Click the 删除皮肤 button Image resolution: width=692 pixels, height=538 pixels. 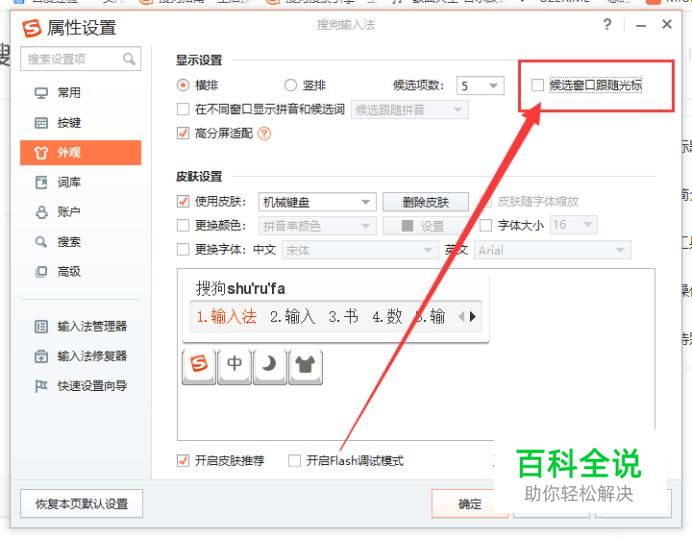pos(425,202)
